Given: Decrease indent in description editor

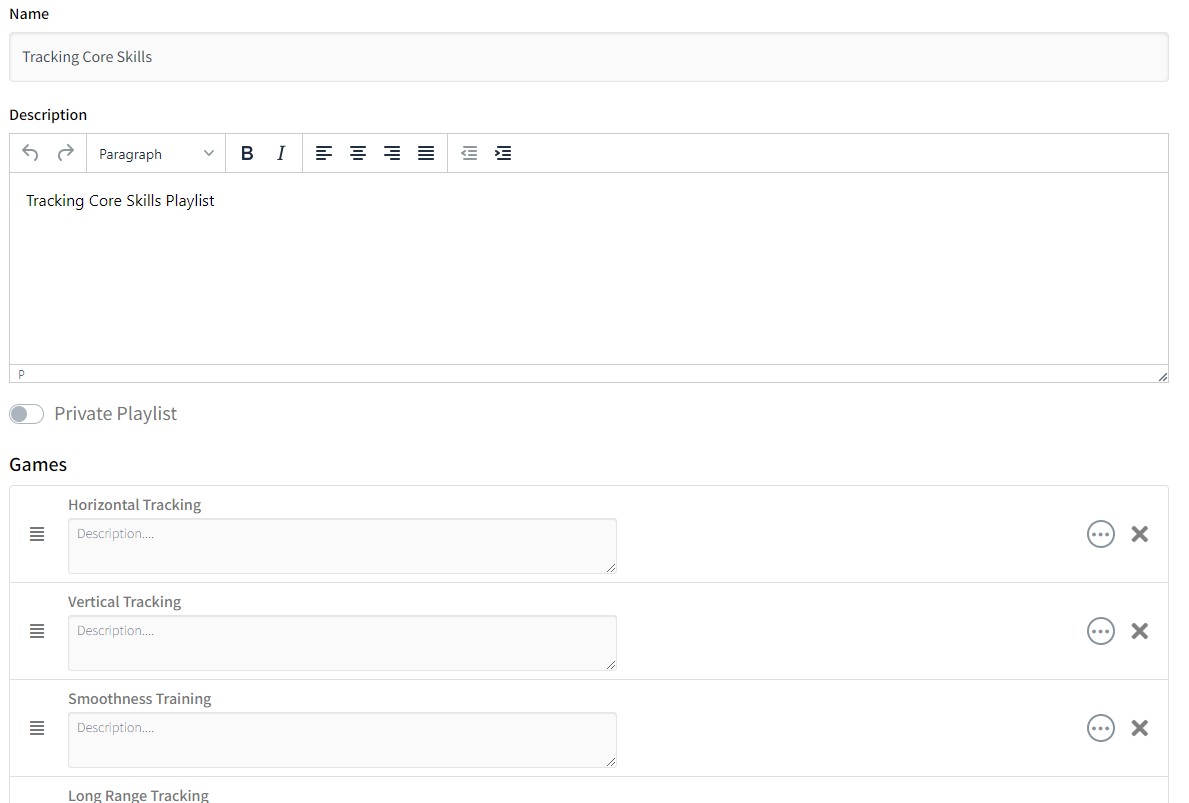Looking at the screenshot, I should tap(469, 153).
